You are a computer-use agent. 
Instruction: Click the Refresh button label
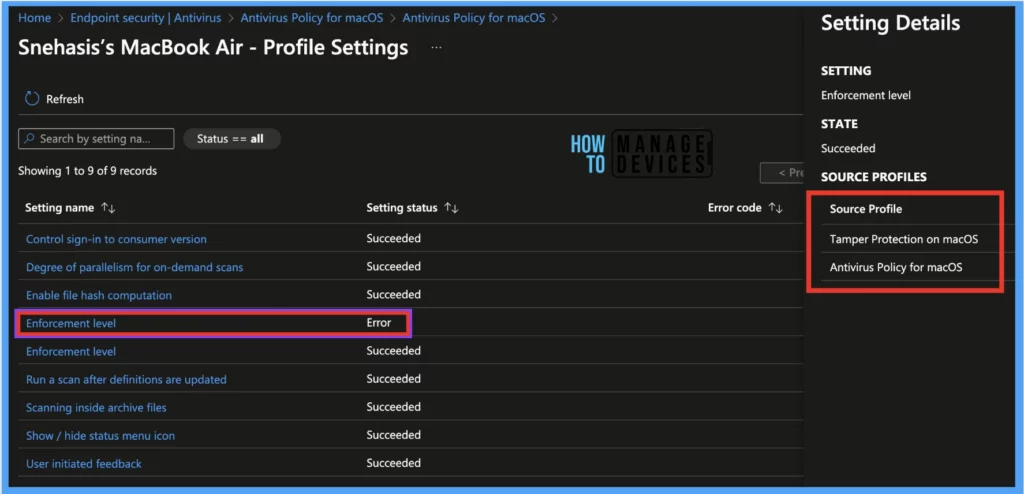tap(65, 99)
